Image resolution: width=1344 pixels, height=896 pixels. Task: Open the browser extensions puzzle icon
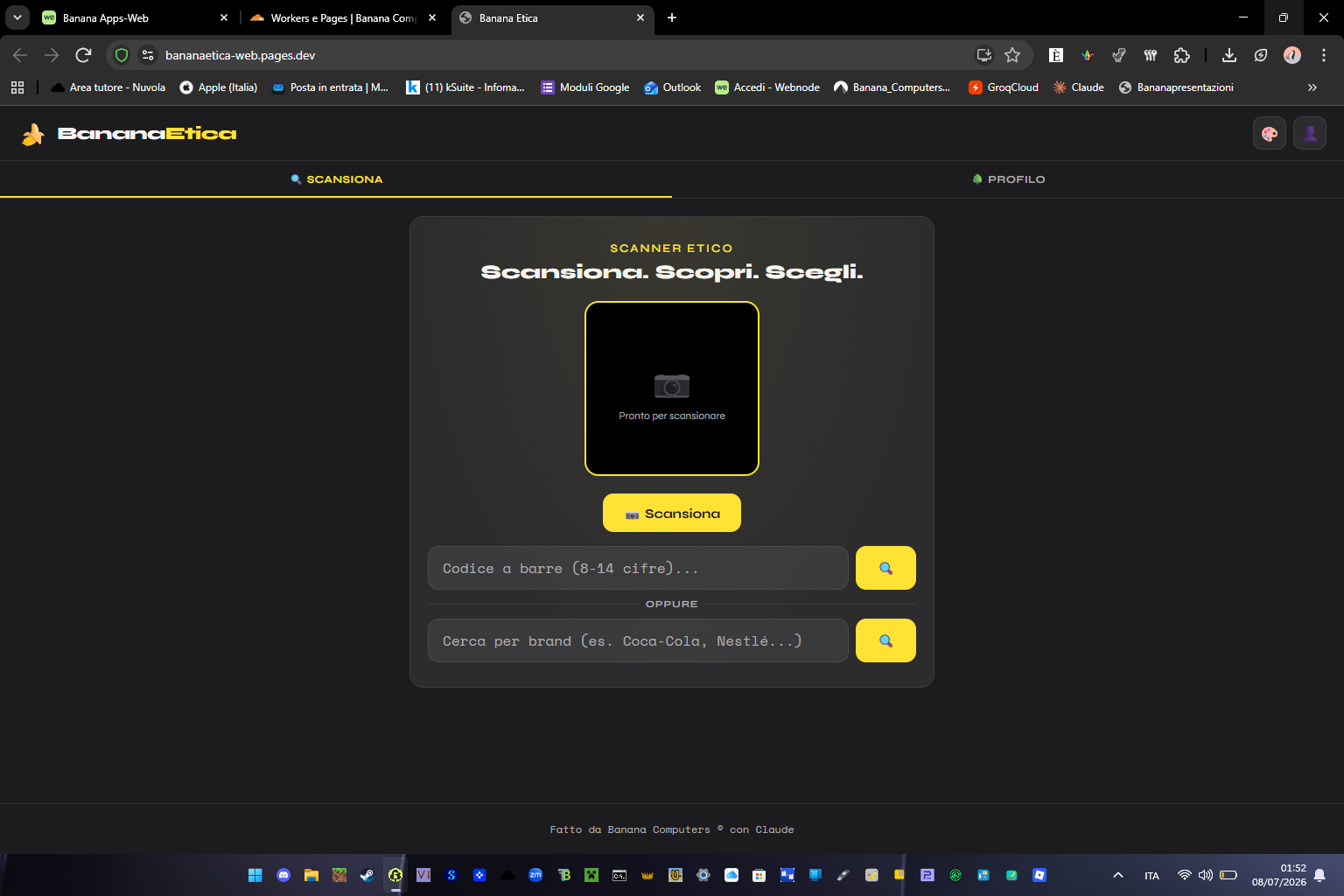[1182, 55]
